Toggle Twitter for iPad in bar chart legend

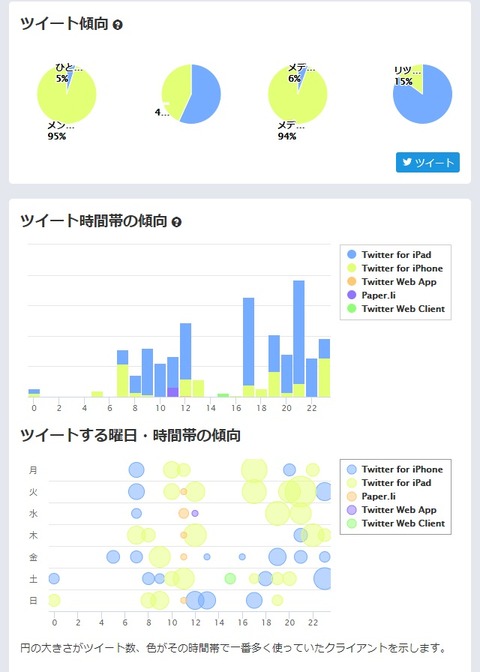pyautogui.click(x=389, y=255)
